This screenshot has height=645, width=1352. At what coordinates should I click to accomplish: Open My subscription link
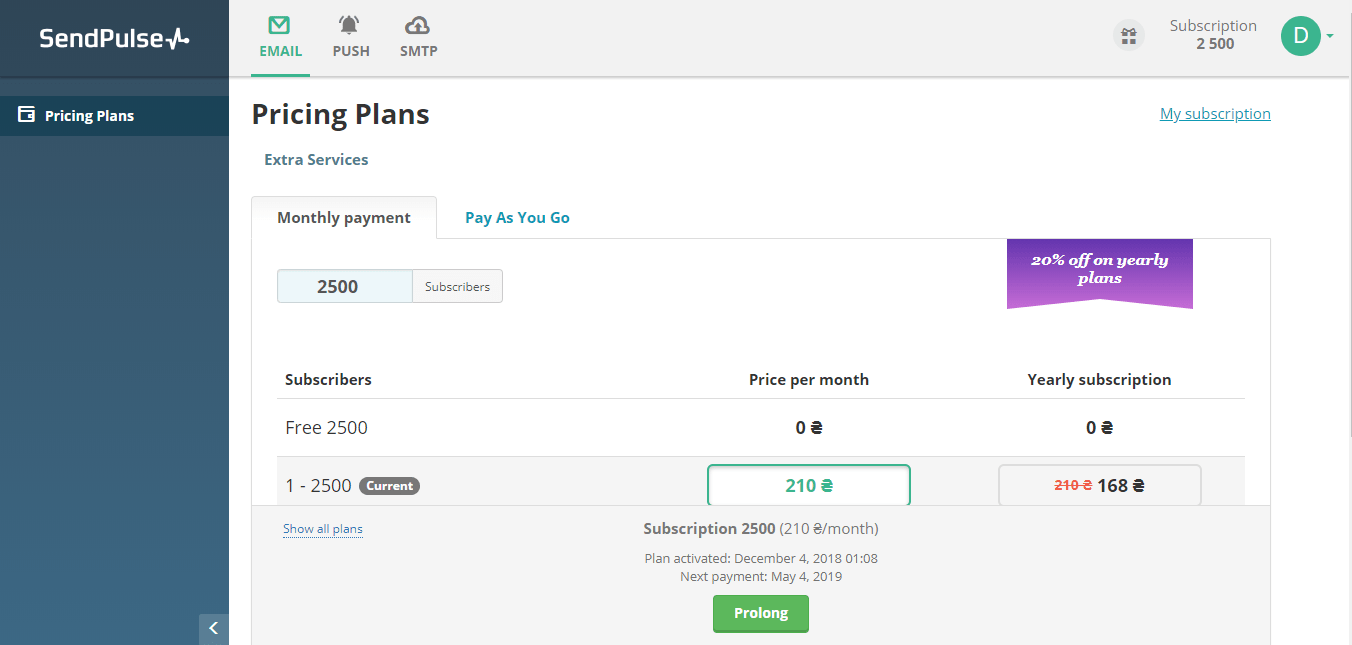(1215, 114)
